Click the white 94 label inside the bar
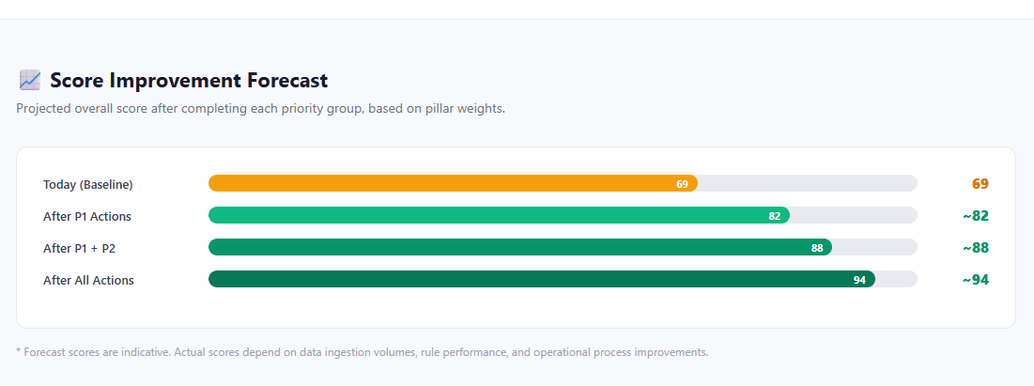Viewport: 1034px width, 386px height. coord(859,280)
